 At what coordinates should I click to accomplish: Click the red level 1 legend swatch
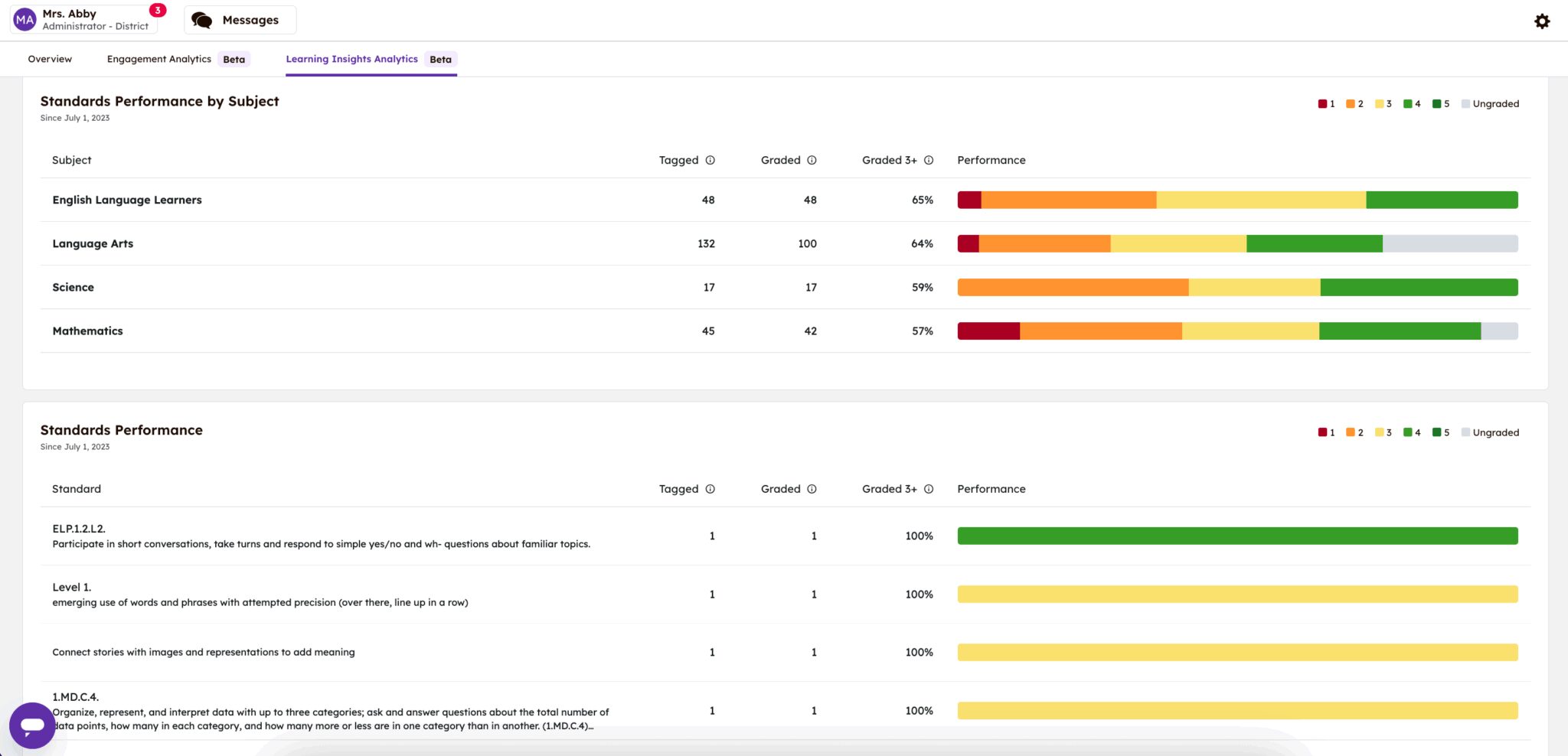tap(1322, 104)
